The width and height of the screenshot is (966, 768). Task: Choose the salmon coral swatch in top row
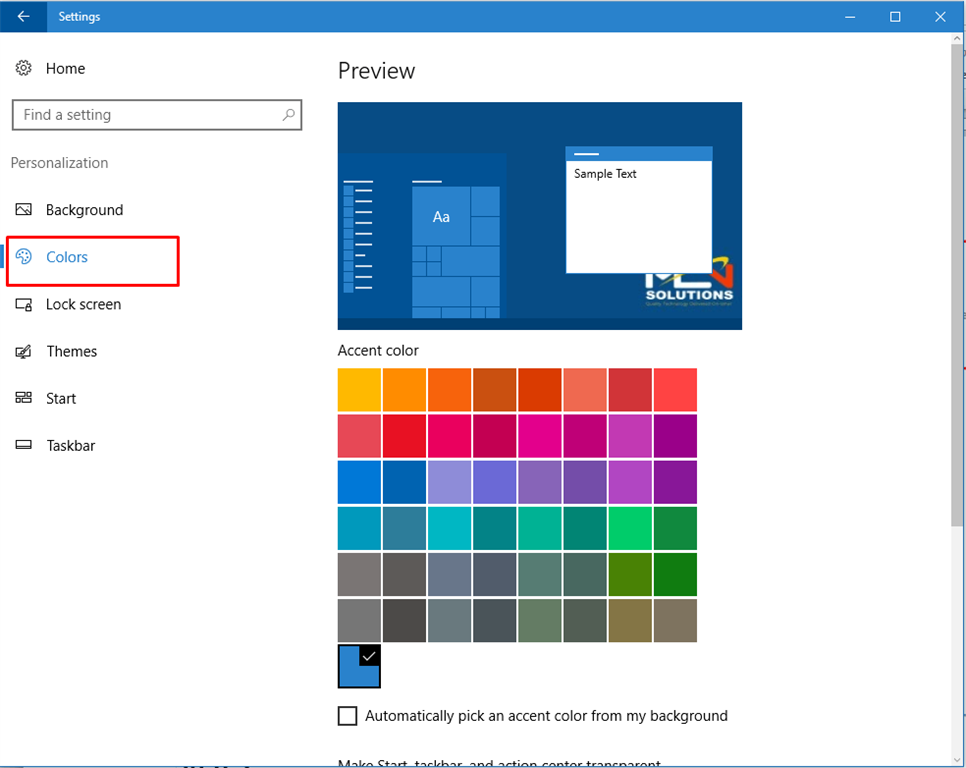(x=585, y=390)
